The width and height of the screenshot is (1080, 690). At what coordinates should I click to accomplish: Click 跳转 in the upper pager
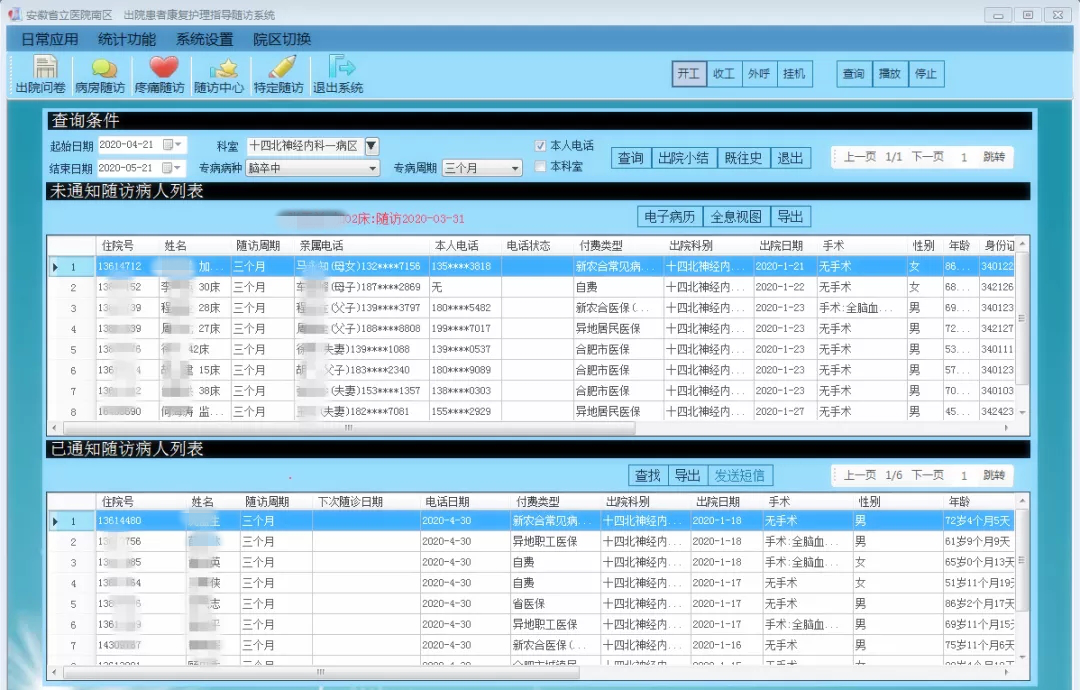[x=994, y=157]
